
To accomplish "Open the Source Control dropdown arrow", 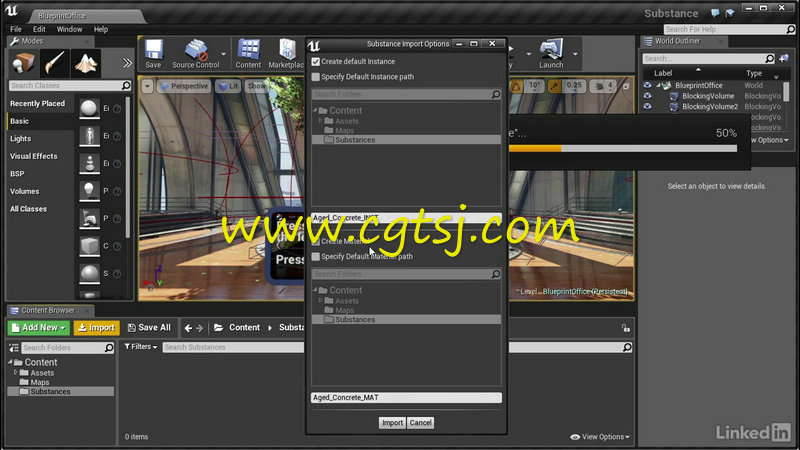I will pos(223,53).
